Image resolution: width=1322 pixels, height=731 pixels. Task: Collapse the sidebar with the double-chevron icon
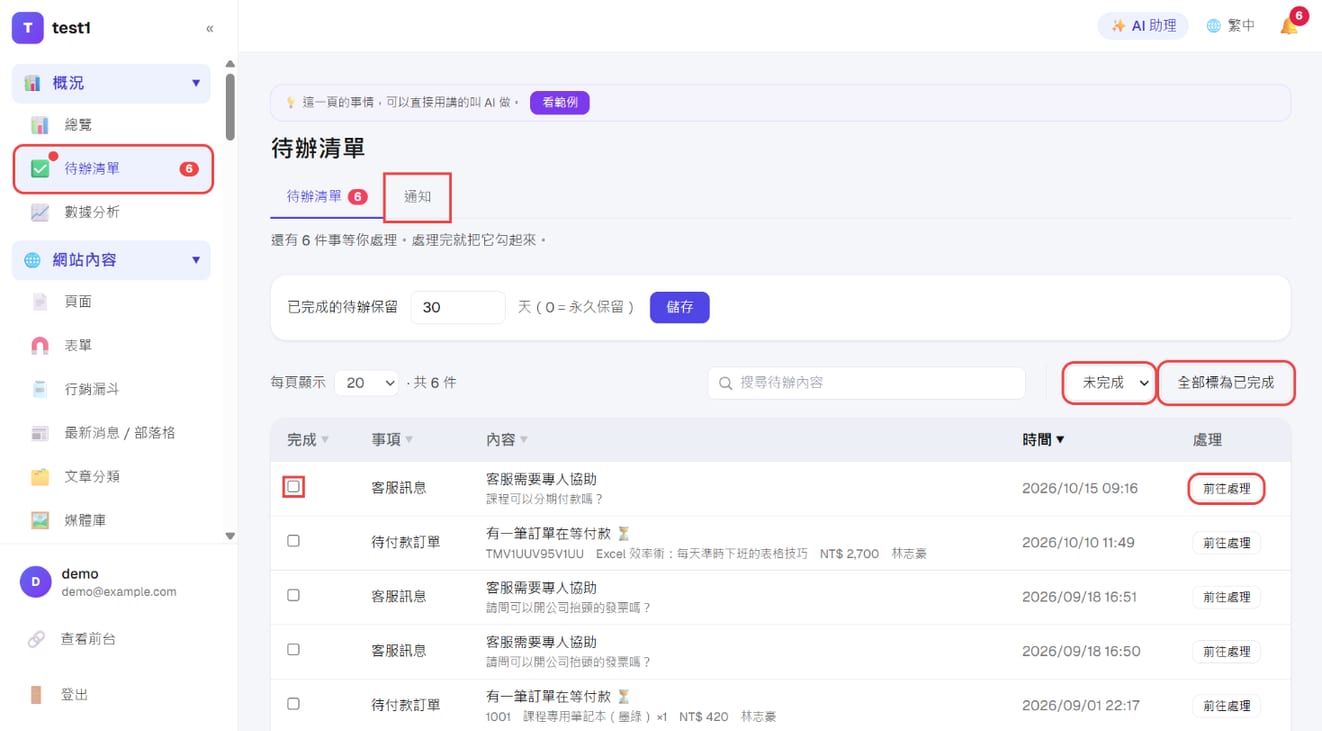(x=209, y=28)
